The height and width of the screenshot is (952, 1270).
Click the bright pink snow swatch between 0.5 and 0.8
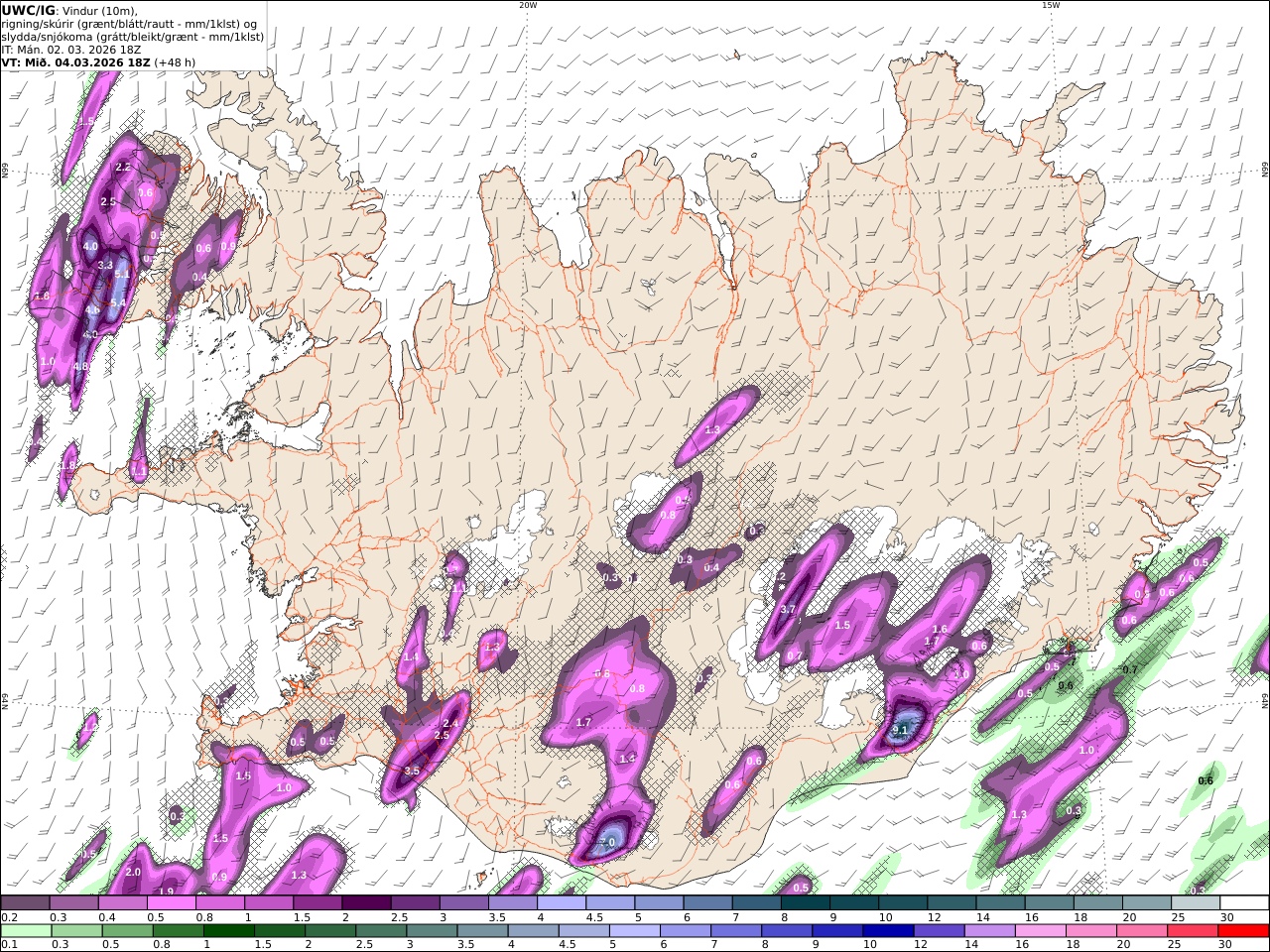point(171,902)
